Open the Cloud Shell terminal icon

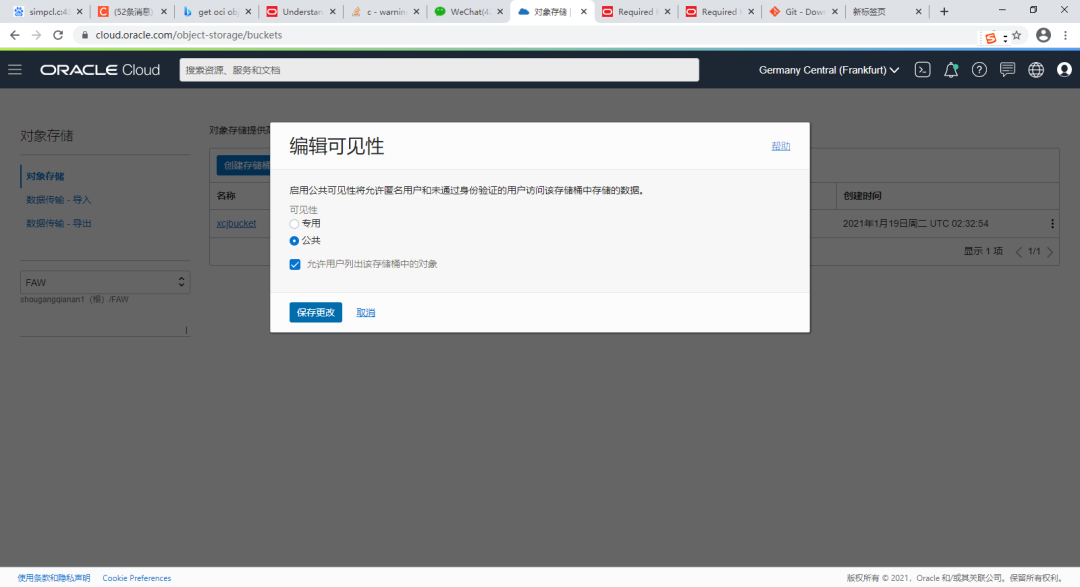[922, 70]
